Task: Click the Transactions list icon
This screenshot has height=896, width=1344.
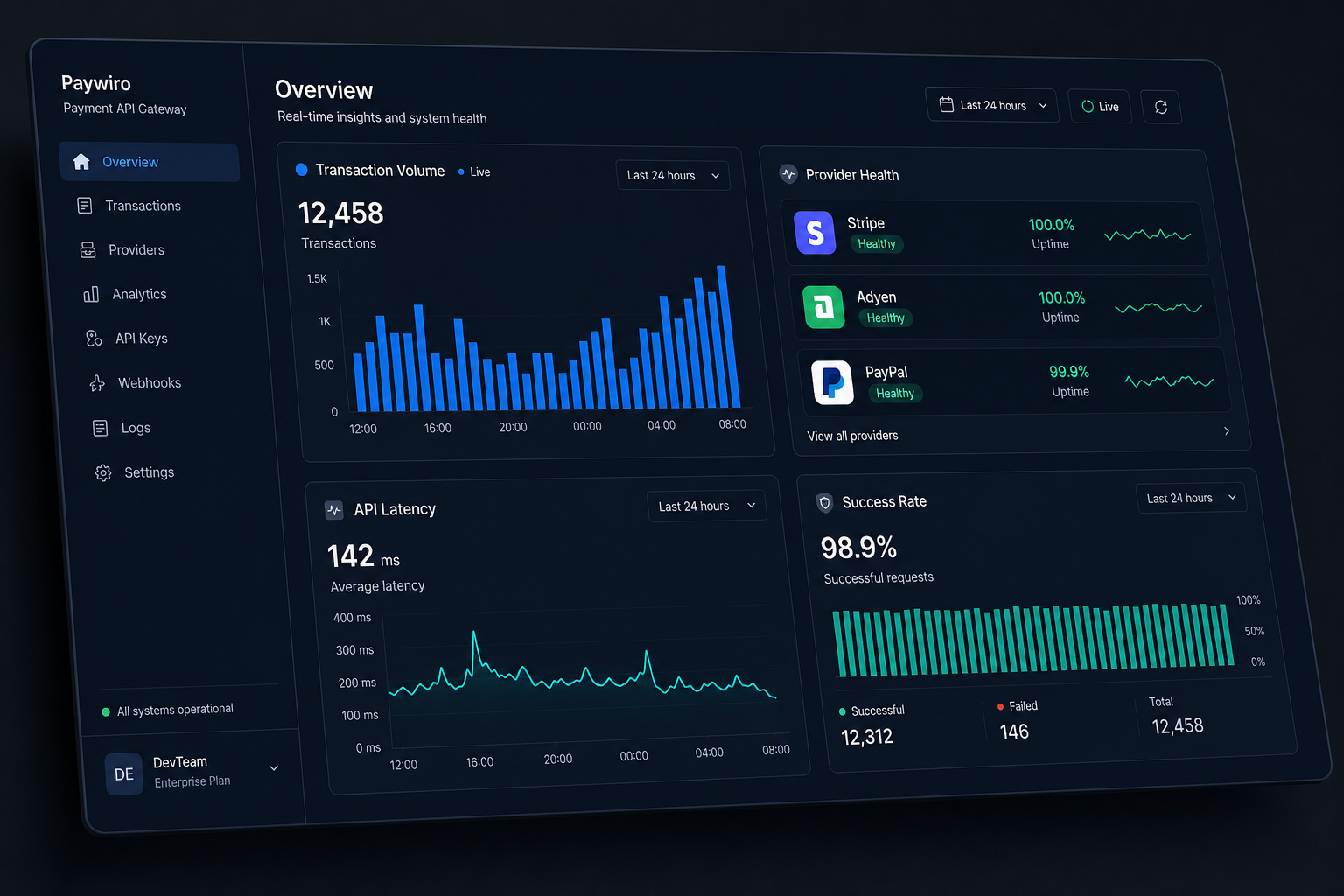Action: point(85,206)
